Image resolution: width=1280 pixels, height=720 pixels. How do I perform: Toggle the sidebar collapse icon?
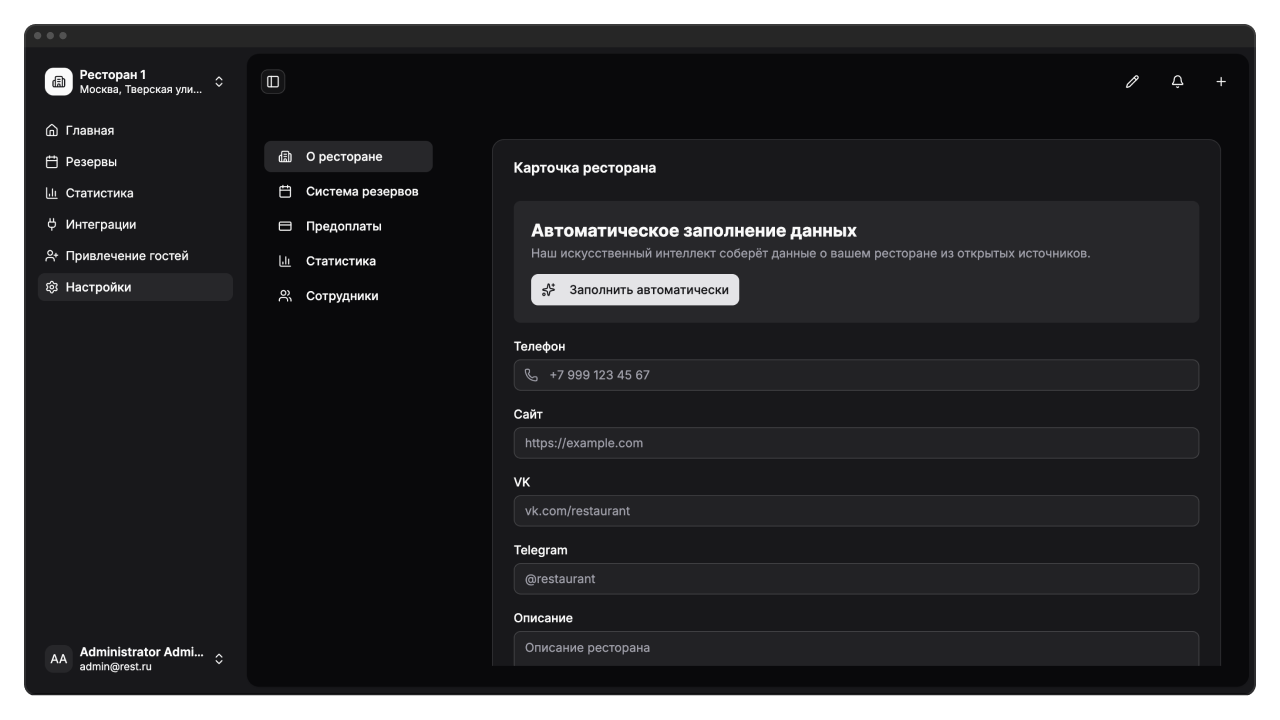coord(273,82)
